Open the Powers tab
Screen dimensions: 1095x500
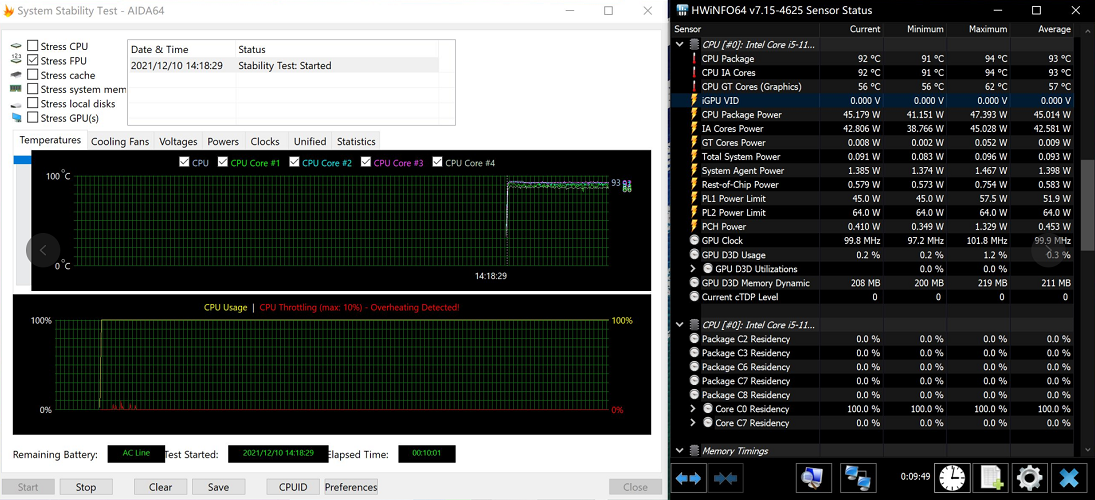pyautogui.click(x=223, y=141)
